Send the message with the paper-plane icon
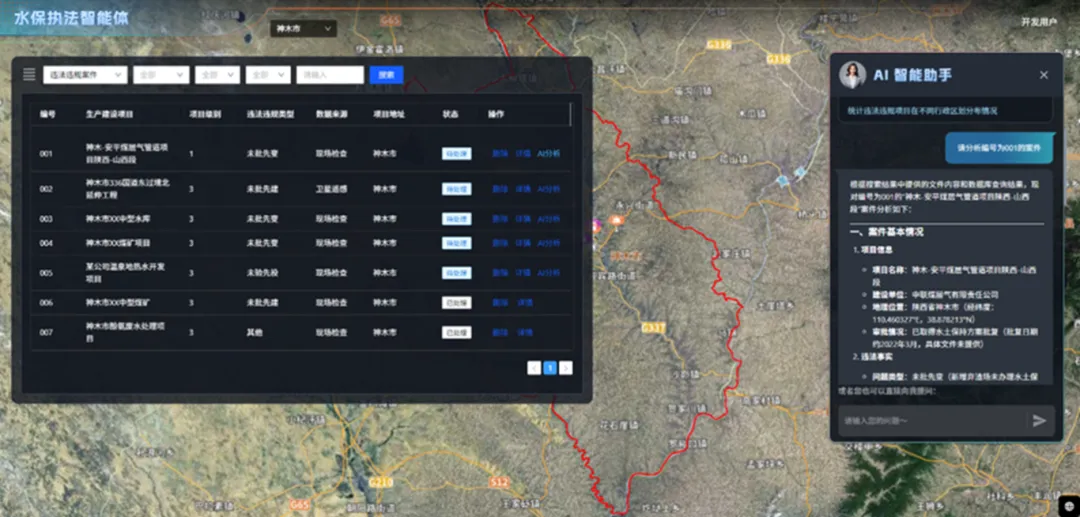The width and height of the screenshot is (1080, 517). 1039,420
